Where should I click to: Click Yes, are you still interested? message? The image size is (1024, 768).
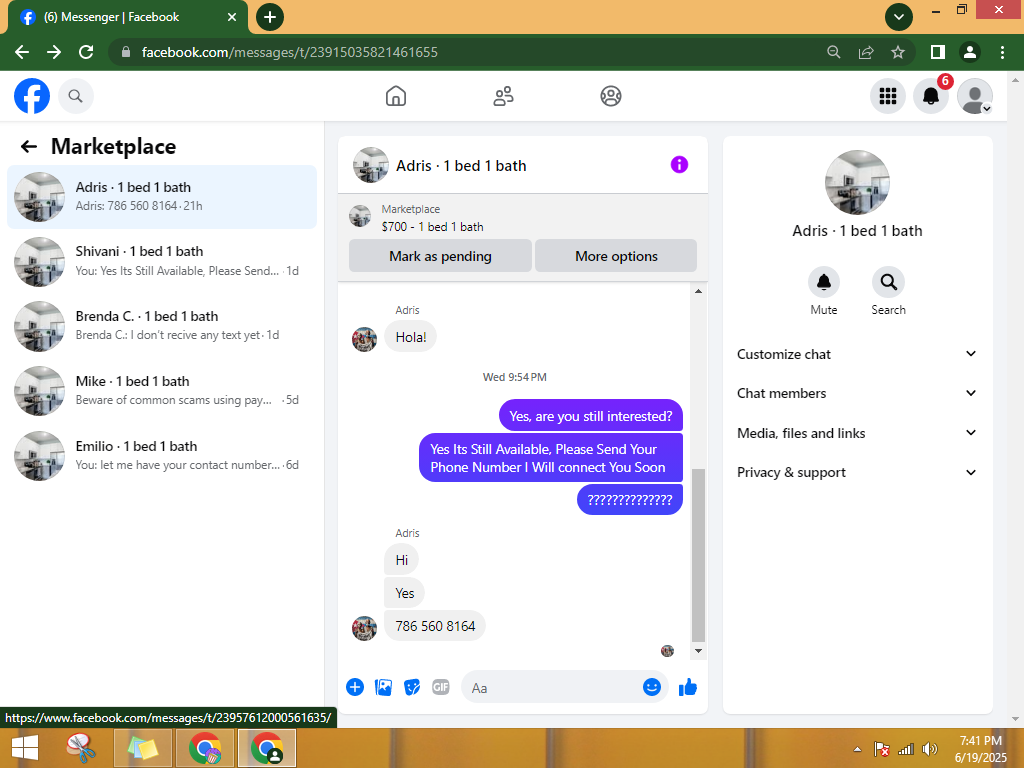pyautogui.click(x=590, y=416)
